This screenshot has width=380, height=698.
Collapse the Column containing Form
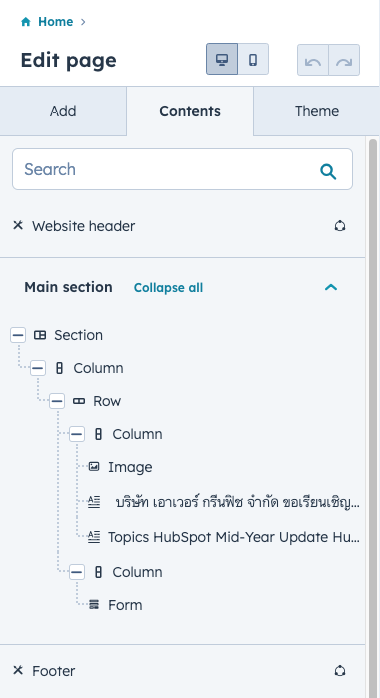point(77,572)
